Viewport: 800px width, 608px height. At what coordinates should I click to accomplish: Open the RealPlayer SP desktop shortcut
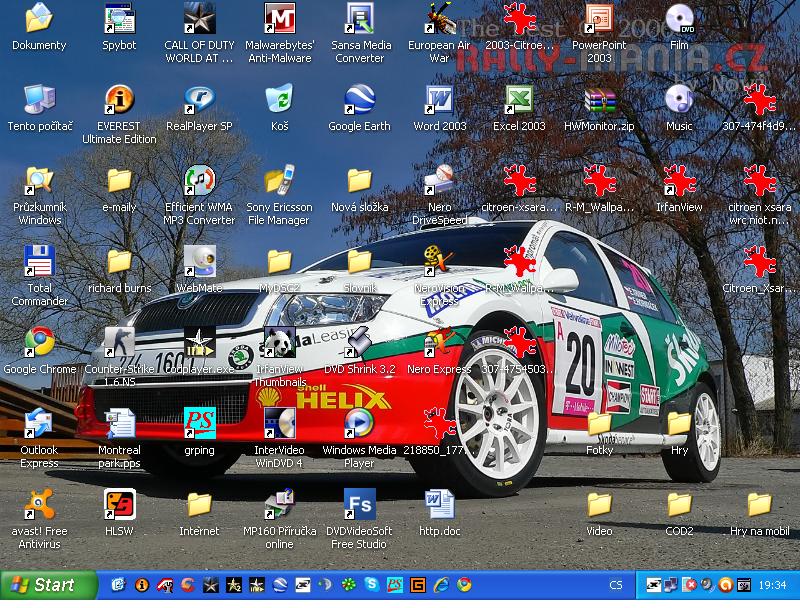coord(199,100)
